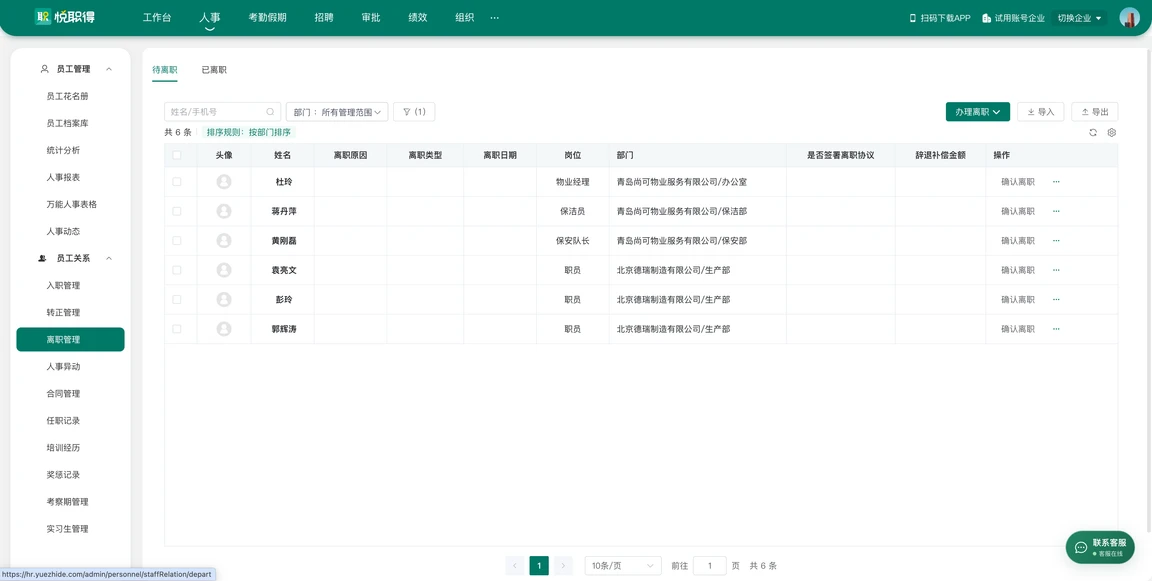1152x581 pixels.
Task: Check the box for 彭玲
Action: 176,299
